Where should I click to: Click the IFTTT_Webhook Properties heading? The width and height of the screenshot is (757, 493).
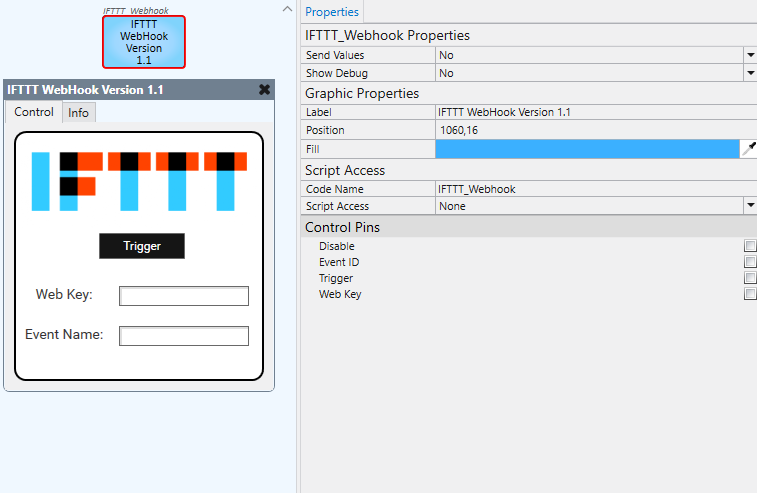387,35
